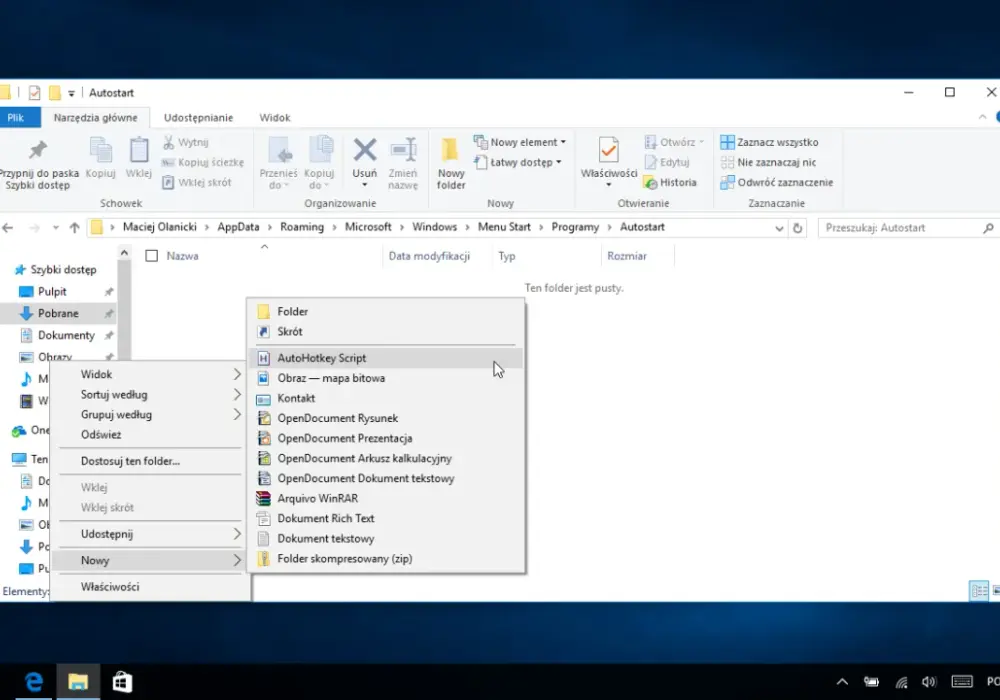Open the Nowy element dropdown
This screenshot has width=1000, height=700.
click(520, 142)
